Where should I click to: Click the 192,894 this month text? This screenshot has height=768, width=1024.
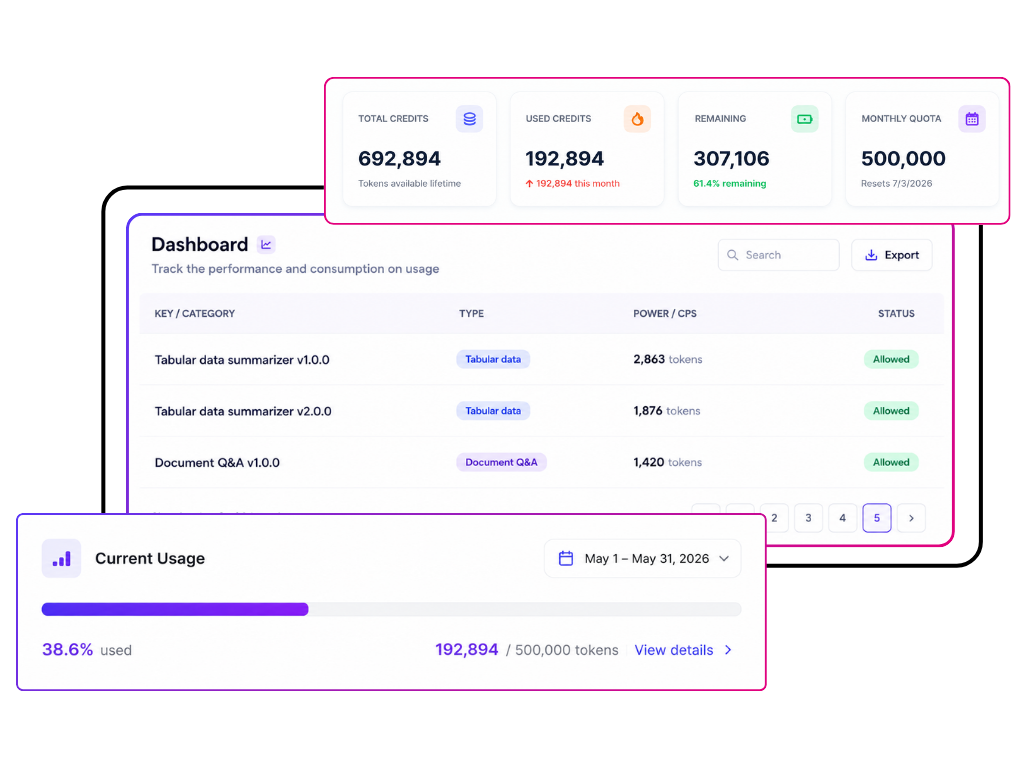click(578, 184)
